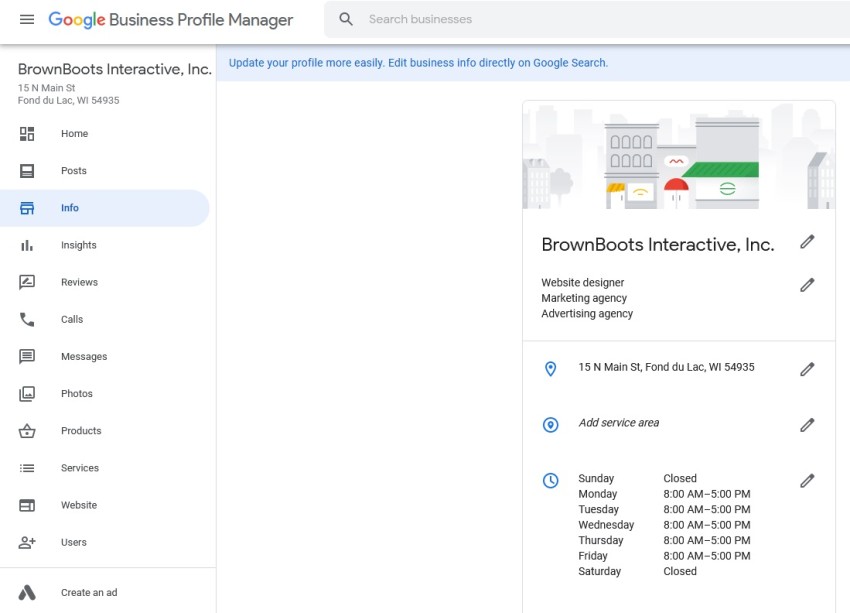Open the Users section

point(75,542)
